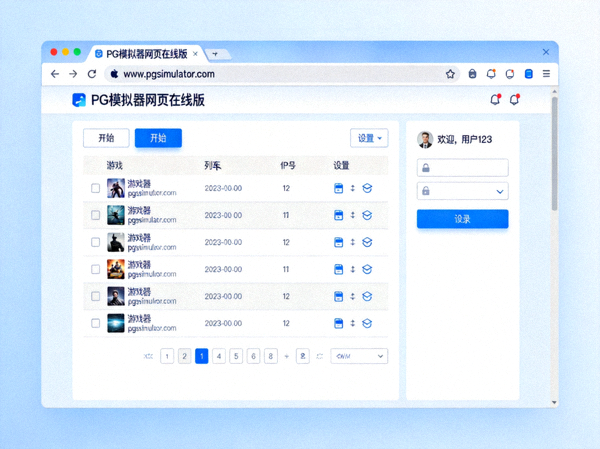Click the calendar icon in the last game row

338,323
